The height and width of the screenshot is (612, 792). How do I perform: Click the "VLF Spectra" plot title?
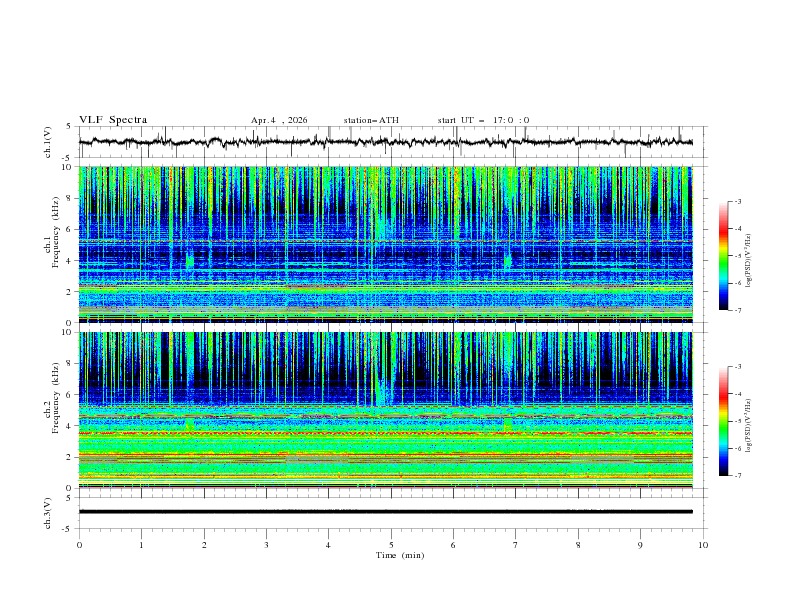pyautogui.click(x=113, y=120)
